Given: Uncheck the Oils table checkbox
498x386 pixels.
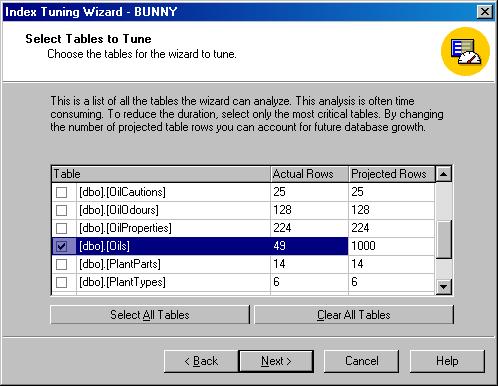Looking at the screenshot, I should tap(61, 246).
